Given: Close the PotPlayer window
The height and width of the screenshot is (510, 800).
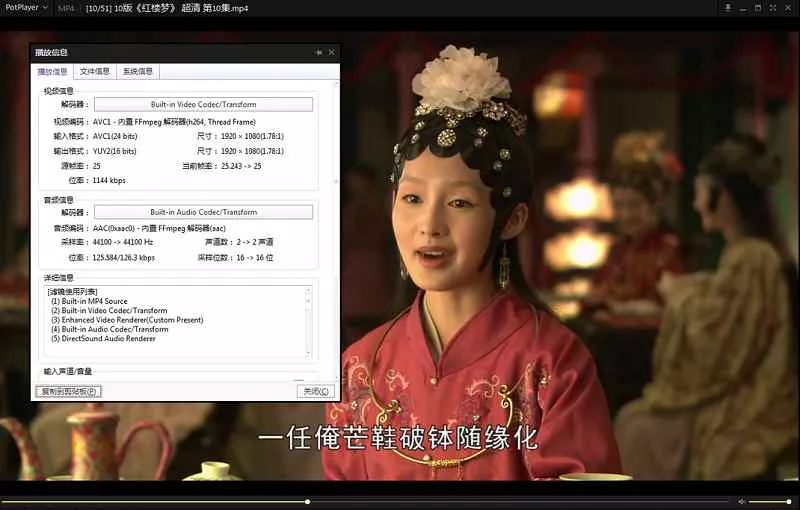Looking at the screenshot, I should point(787,8).
